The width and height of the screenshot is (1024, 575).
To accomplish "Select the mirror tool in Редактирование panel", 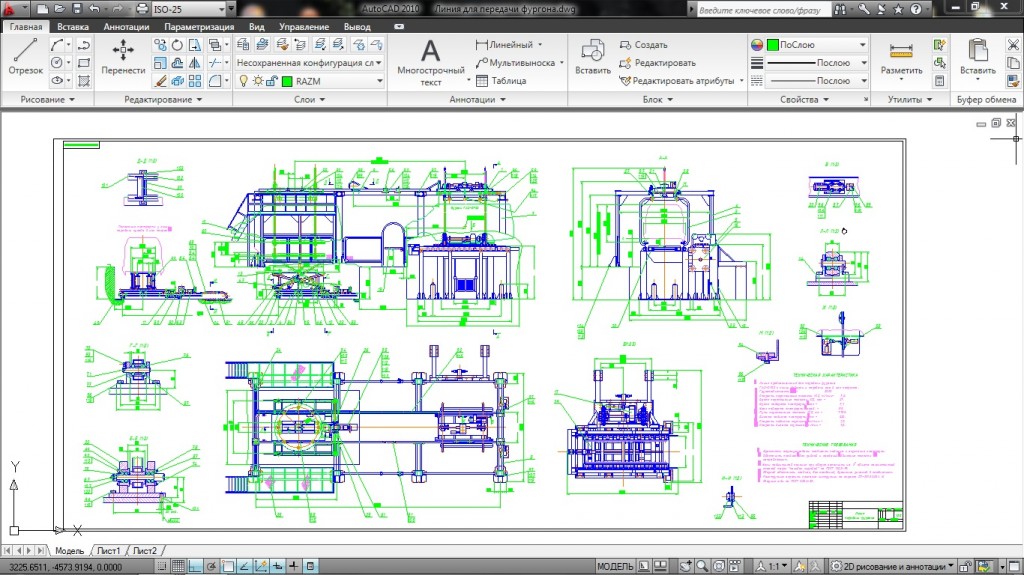I will pyautogui.click(x=195, y=63).
